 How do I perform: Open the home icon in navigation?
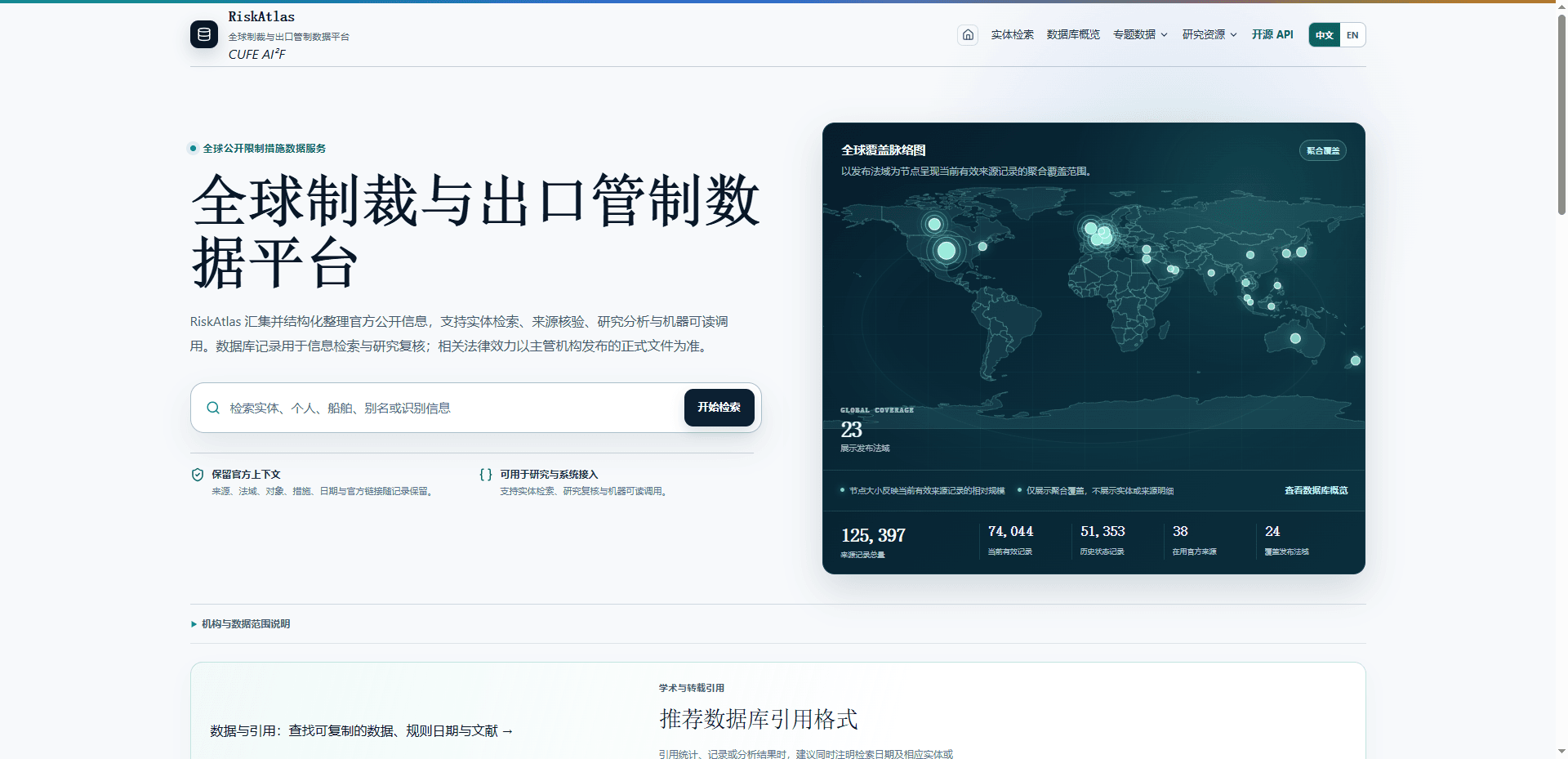(x=968, y=34)
